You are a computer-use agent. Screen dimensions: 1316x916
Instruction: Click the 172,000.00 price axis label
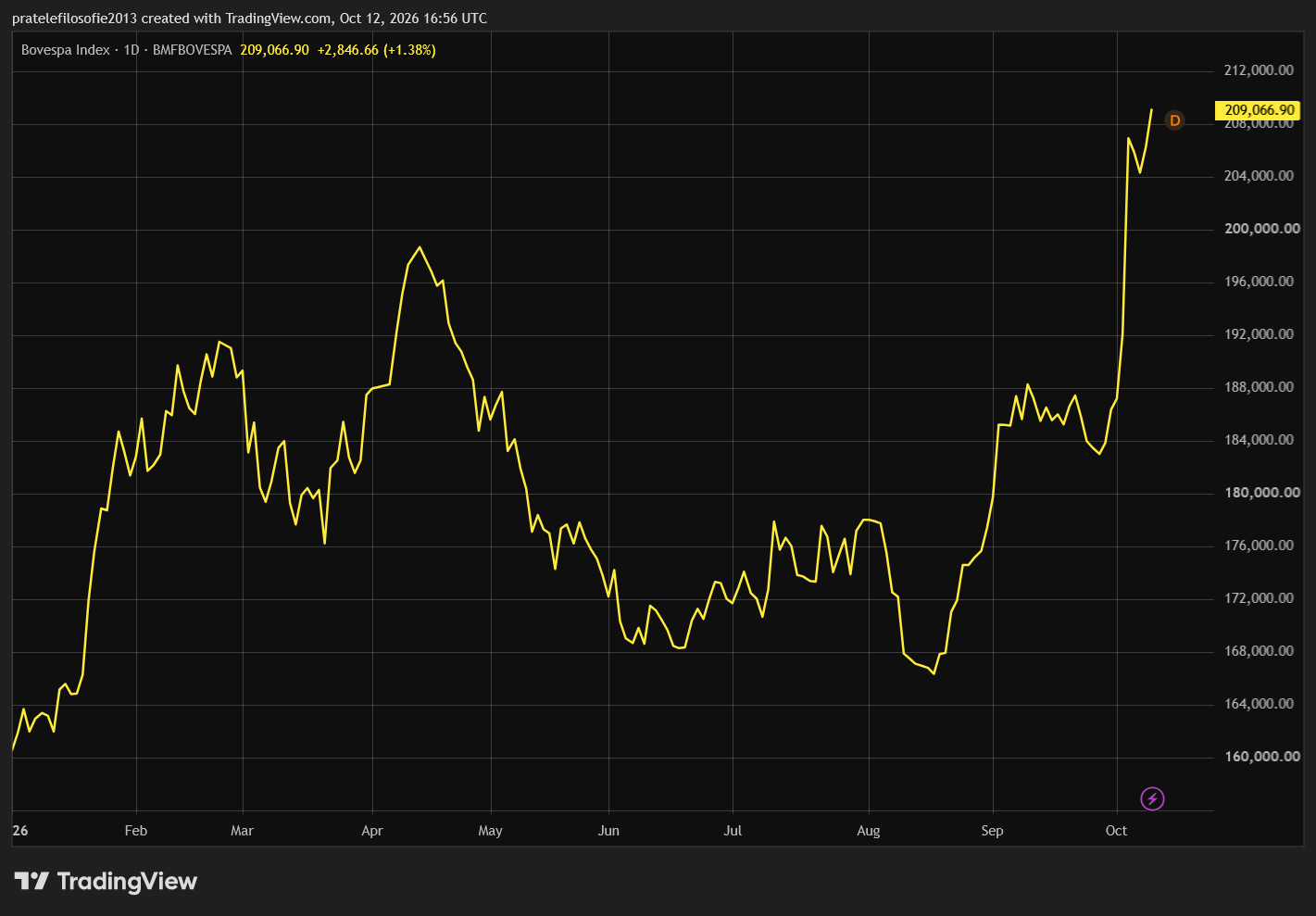click(x=1259, y=598)
